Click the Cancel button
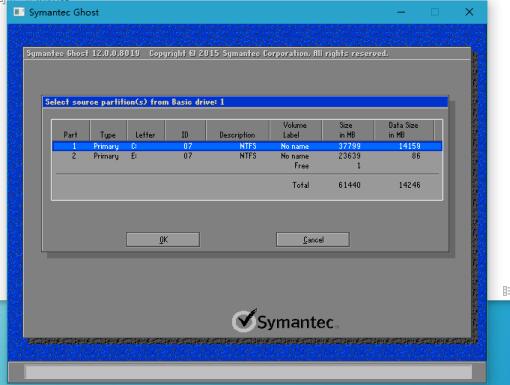 (x=313, y=240)
